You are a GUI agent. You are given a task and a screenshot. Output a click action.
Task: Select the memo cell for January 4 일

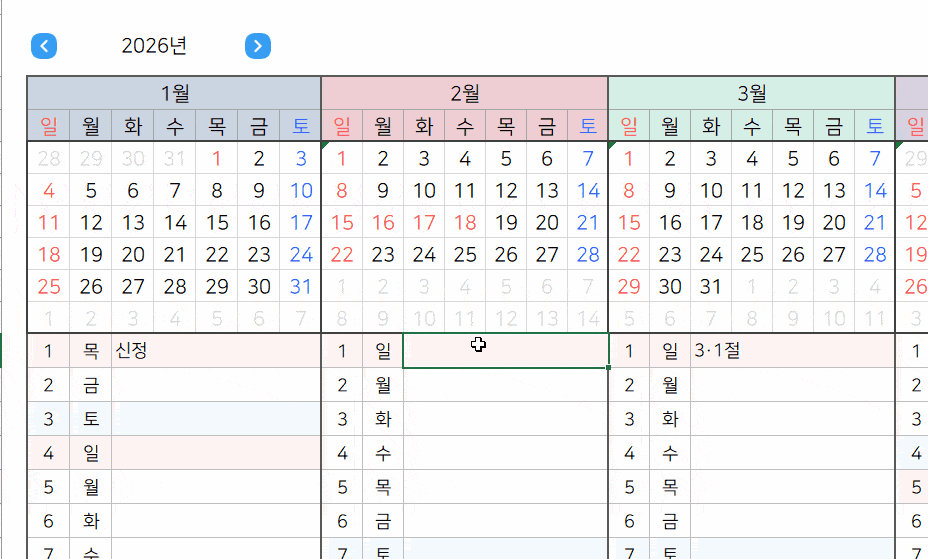216,453
